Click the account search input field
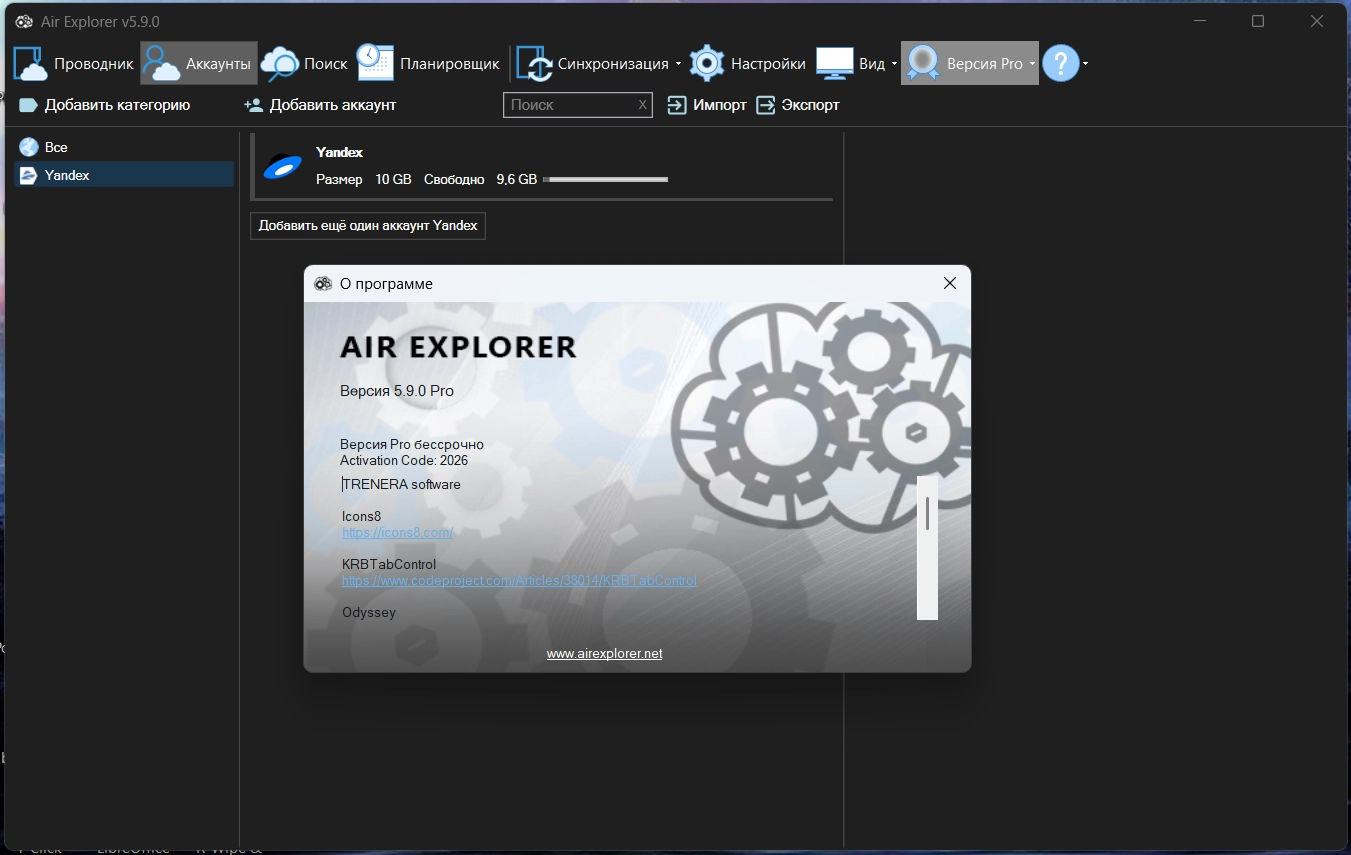 tap(572, 105)
